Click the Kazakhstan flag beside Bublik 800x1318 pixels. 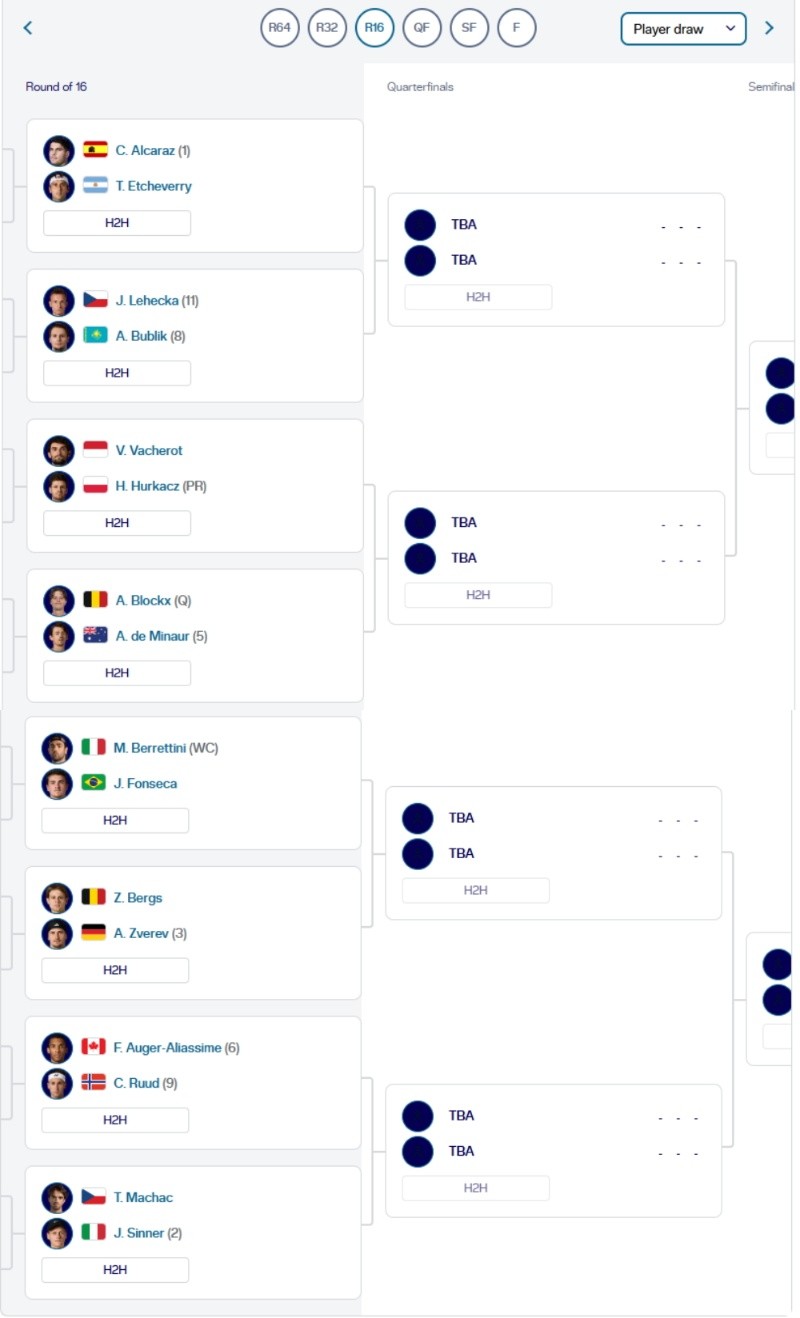[x=95, y=336]
